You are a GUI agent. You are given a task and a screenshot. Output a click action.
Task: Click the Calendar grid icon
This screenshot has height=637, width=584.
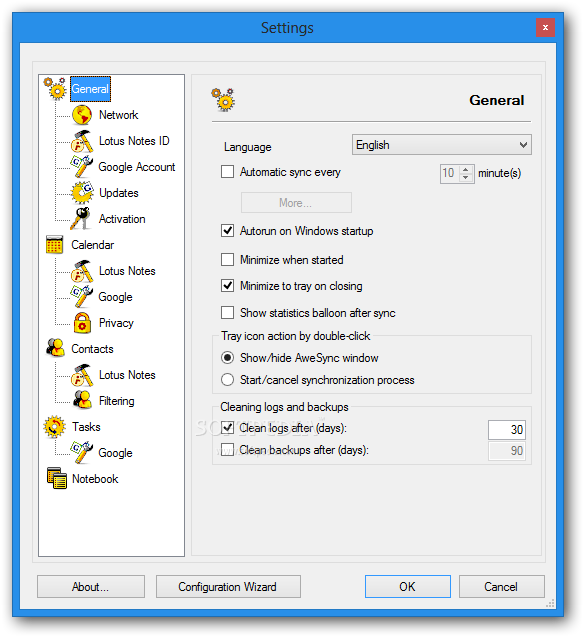54,245
